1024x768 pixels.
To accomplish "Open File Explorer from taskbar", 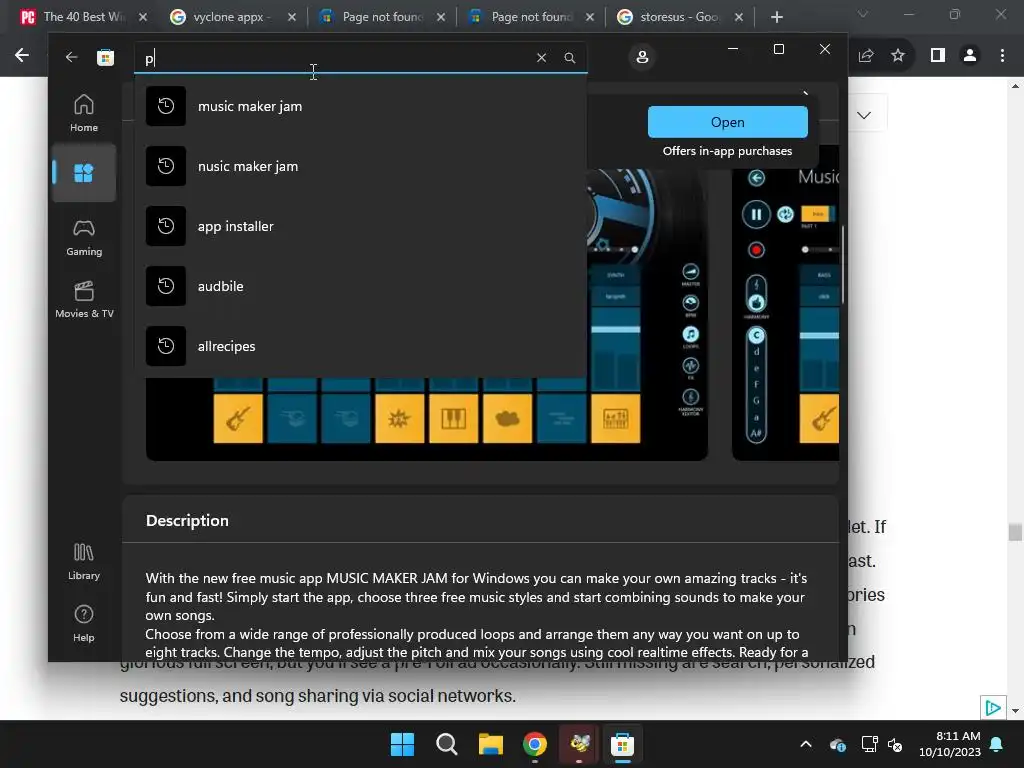I will point(490,744).
